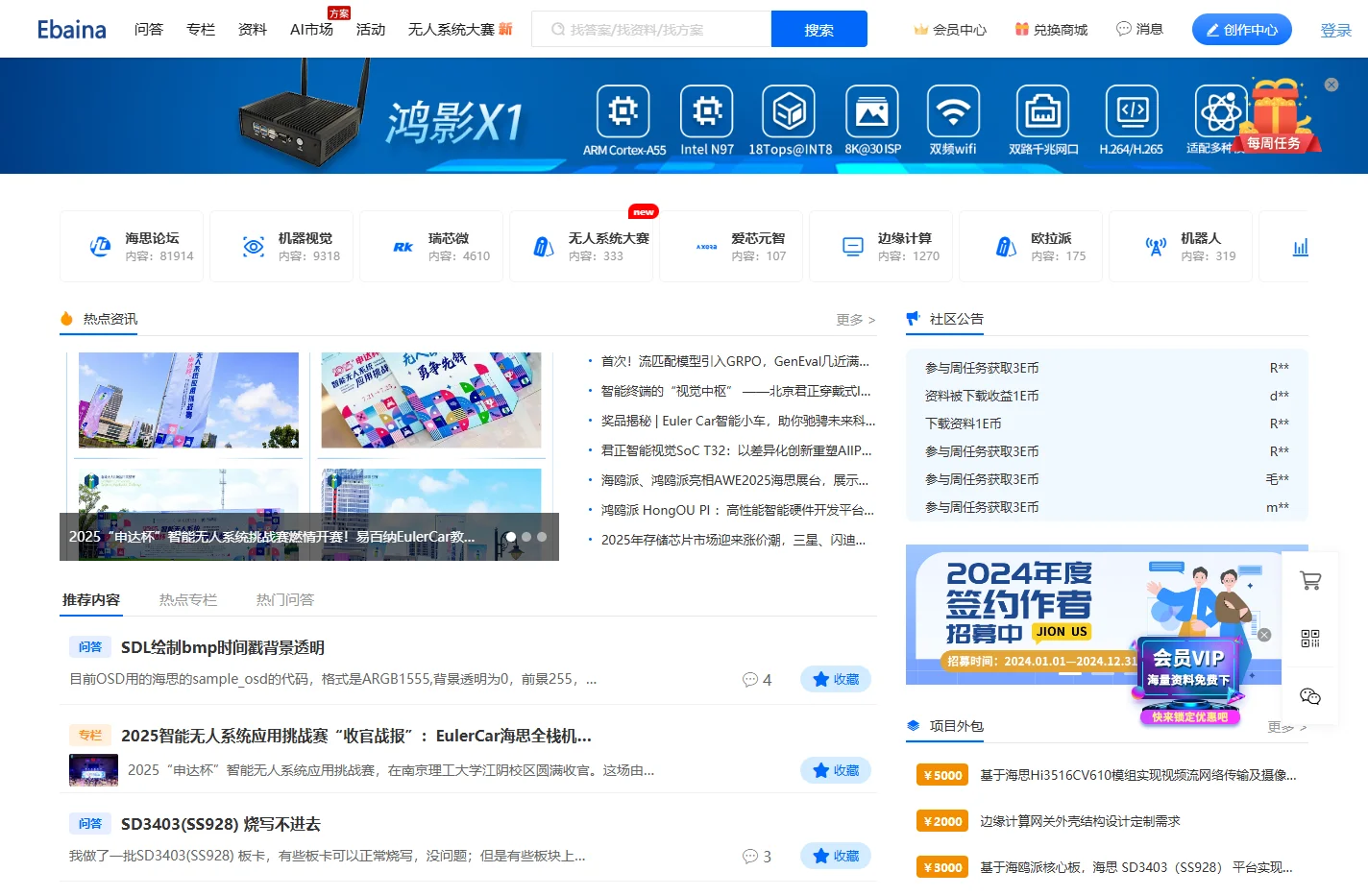The image size is (1368, 896).
Task: Open 专栏 in top navigation
Action: 201,30
